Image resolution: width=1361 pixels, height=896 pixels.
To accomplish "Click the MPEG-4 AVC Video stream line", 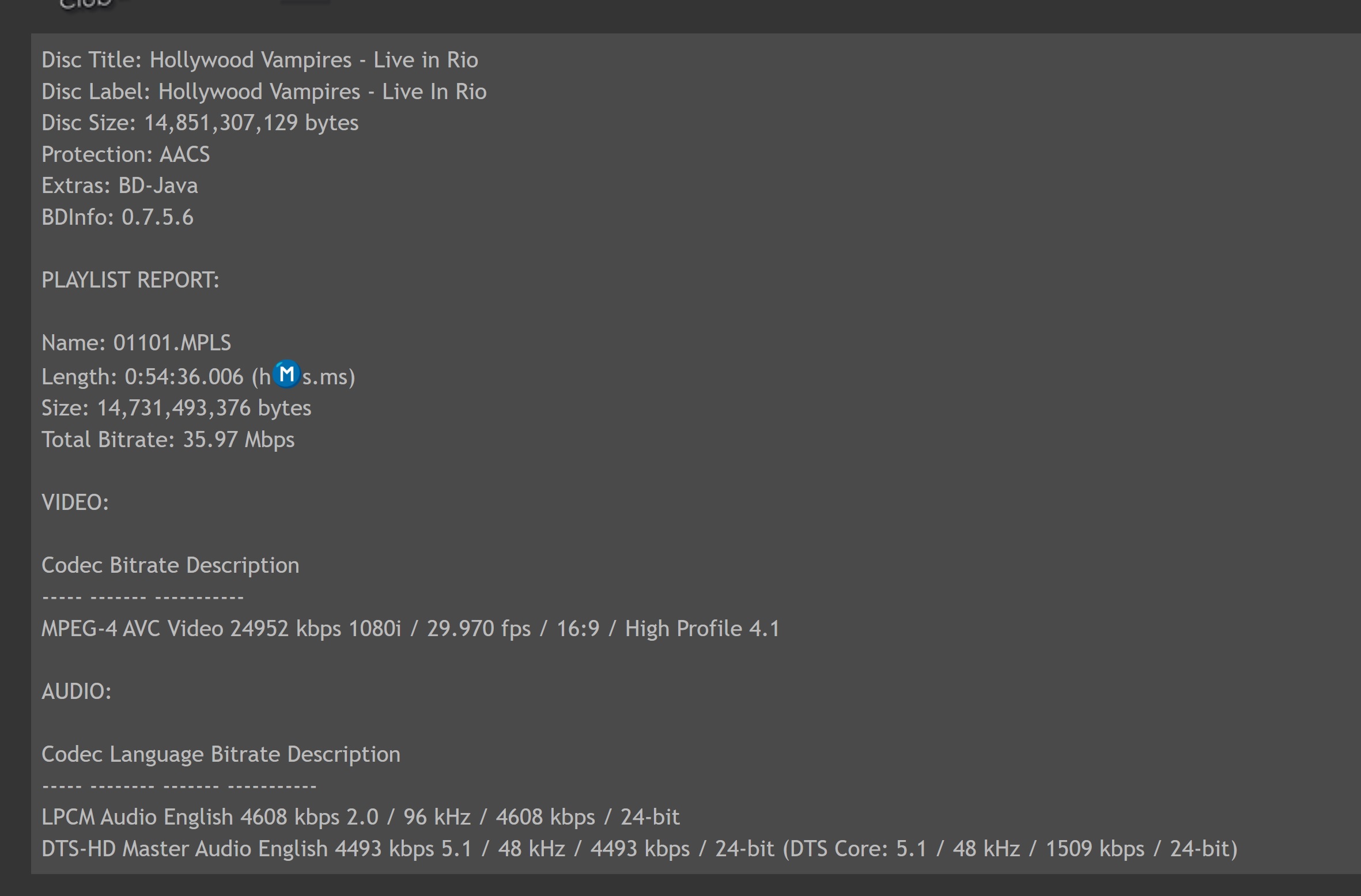I will pyautogui.click(x=411, y=629).
